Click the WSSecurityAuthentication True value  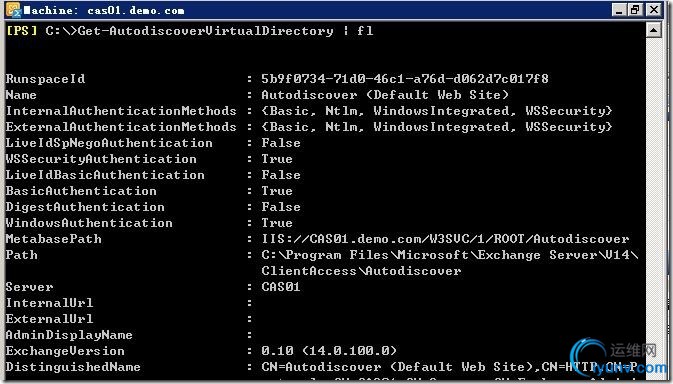(x=277, y=159)
